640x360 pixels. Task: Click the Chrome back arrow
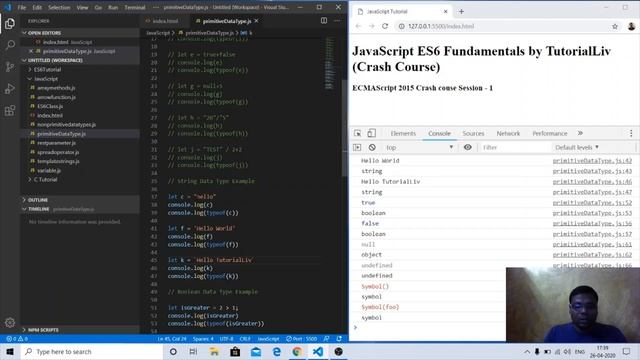(358, 26)
